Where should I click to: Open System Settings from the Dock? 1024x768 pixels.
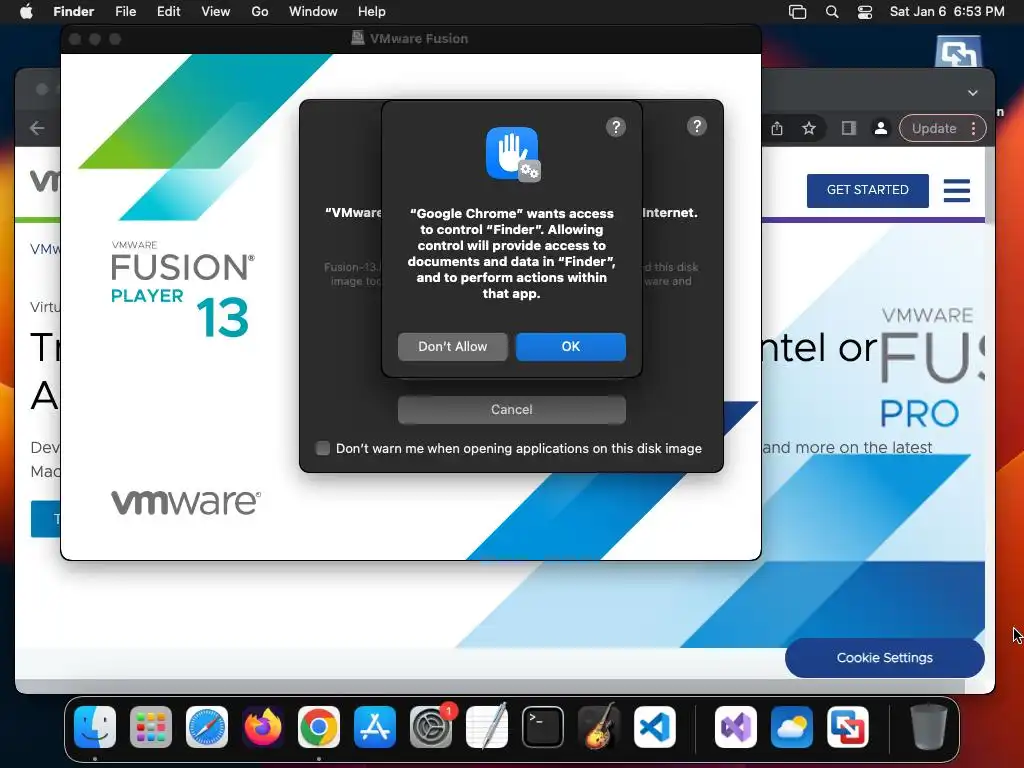tap(431, 727)
